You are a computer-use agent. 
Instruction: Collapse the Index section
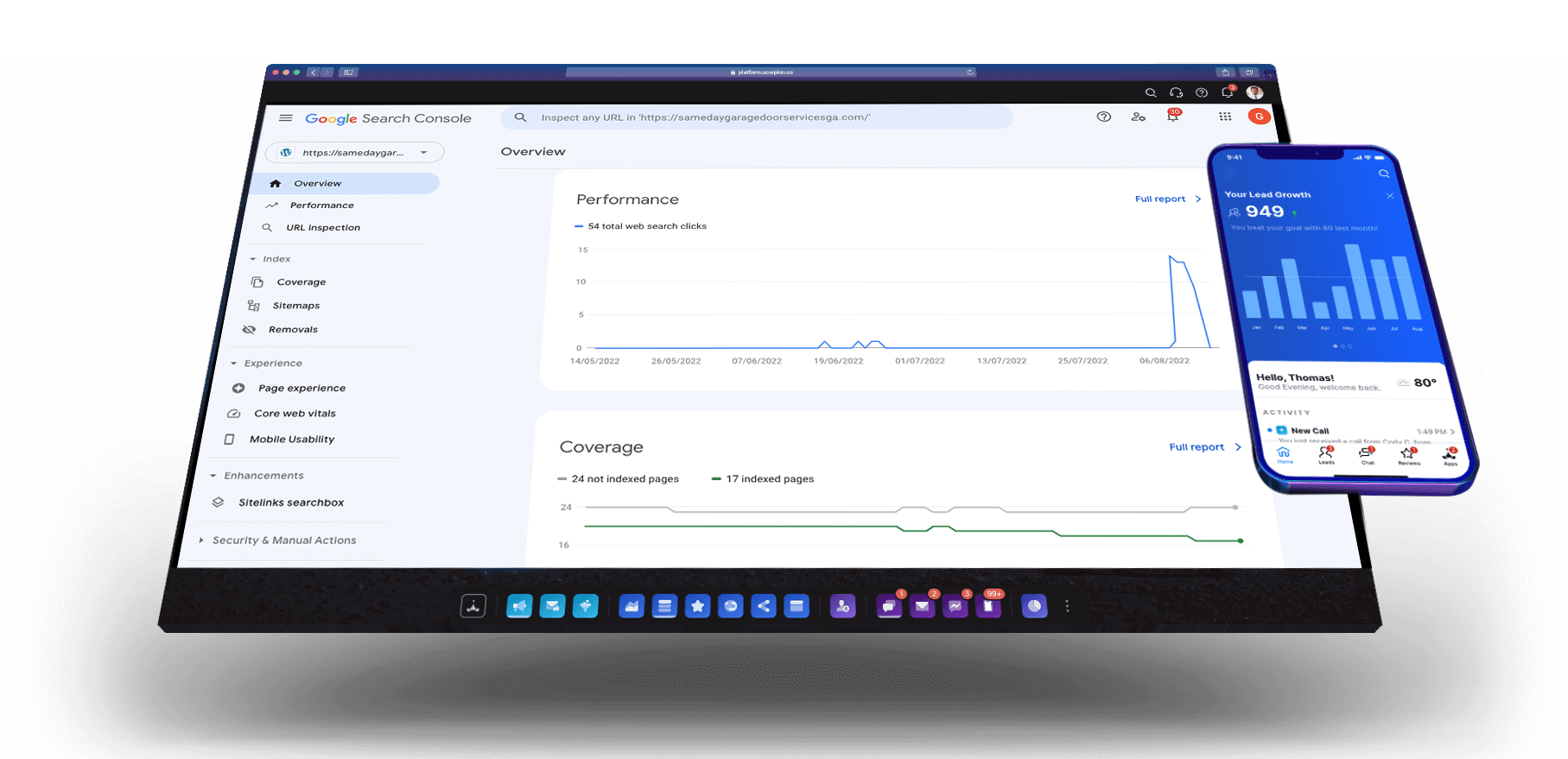point(253,259)
